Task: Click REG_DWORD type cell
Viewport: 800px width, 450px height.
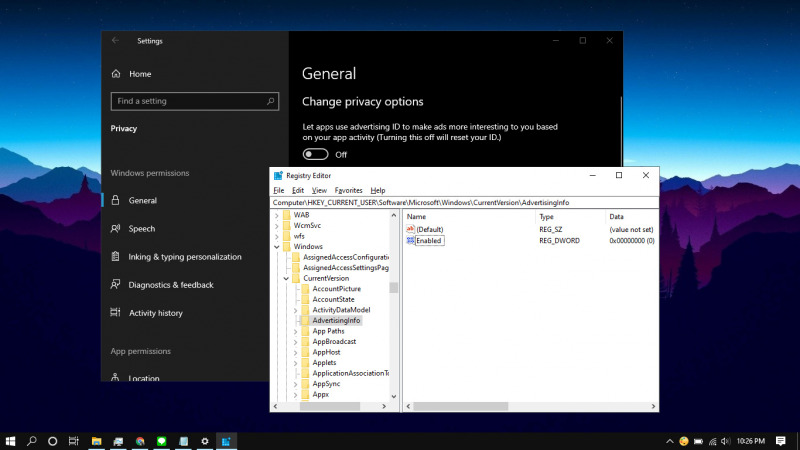Action: (560, 241)
